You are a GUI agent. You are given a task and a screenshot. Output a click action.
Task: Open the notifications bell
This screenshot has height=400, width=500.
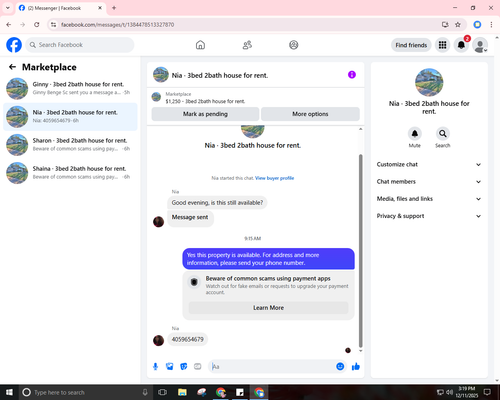pyautogui.click(x=461, y=45)
